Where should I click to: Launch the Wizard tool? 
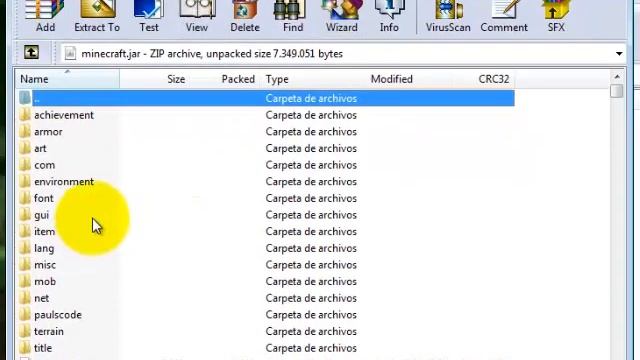342,16
